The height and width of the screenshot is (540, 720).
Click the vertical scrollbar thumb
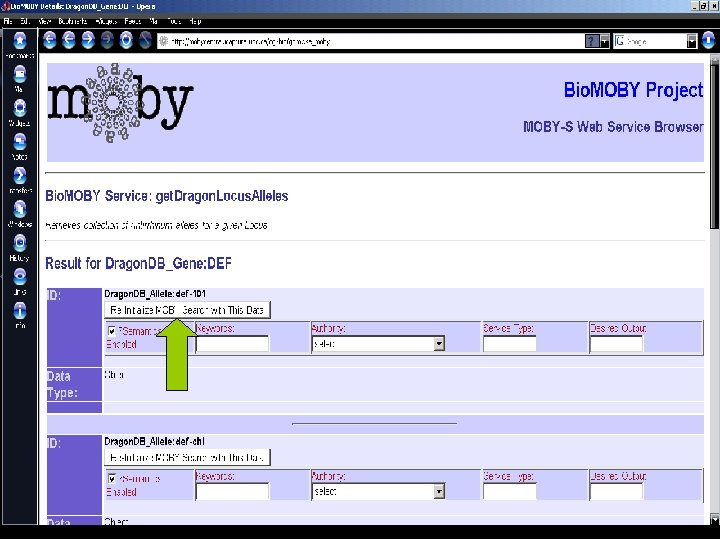click(x=714, y=146)
